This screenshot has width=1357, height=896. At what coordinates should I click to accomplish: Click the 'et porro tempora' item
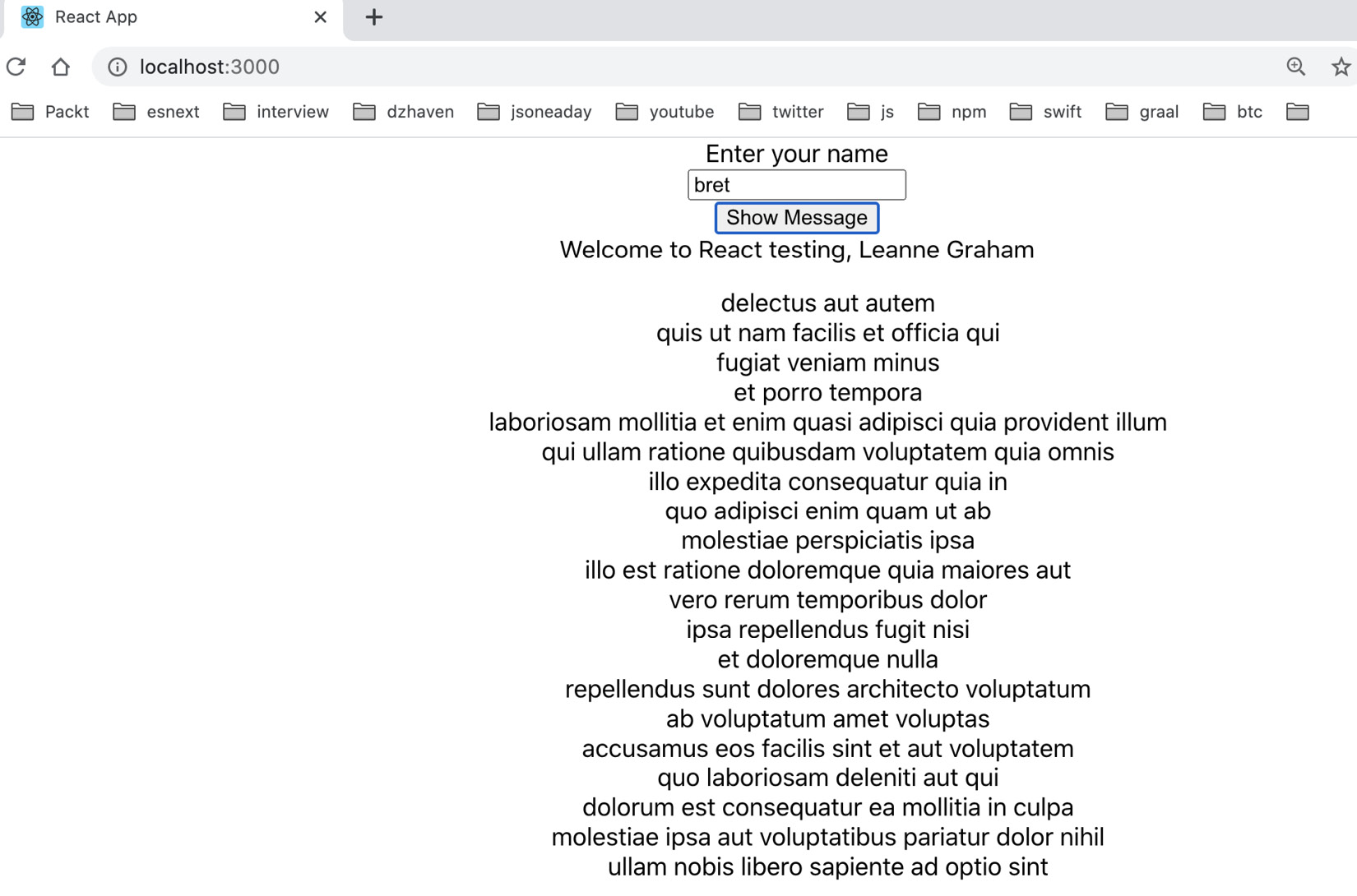tap(828, 392)
